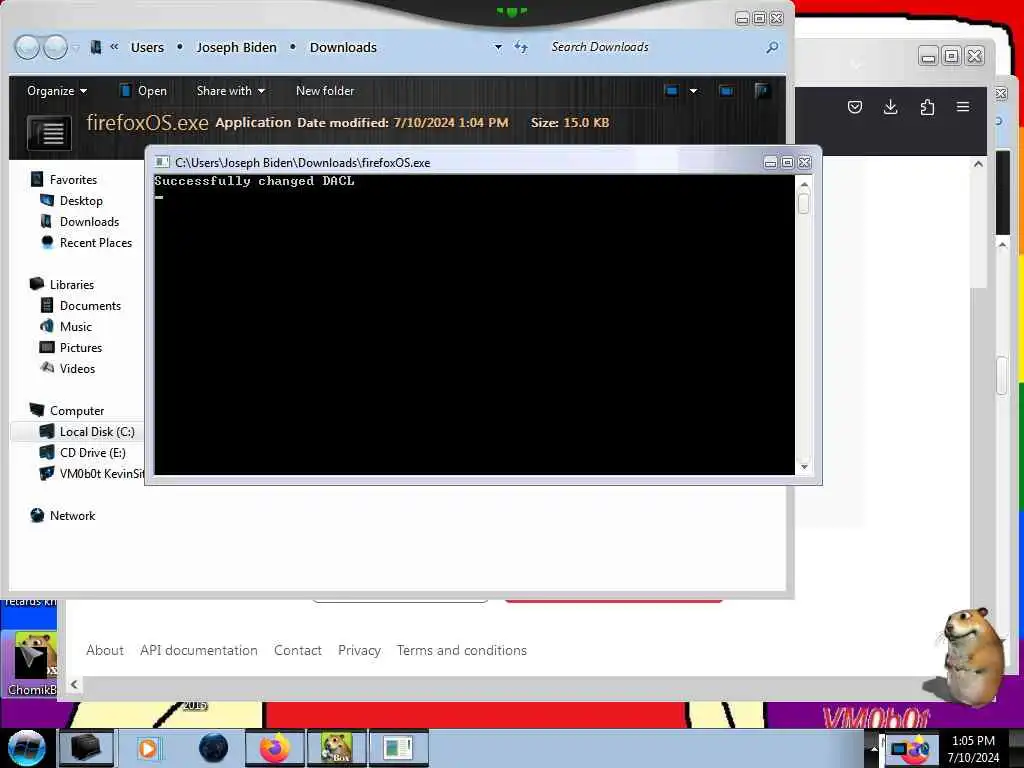Click the Firefox Pocket save icon
This screenshot has width=1024, height=768.
854,107
